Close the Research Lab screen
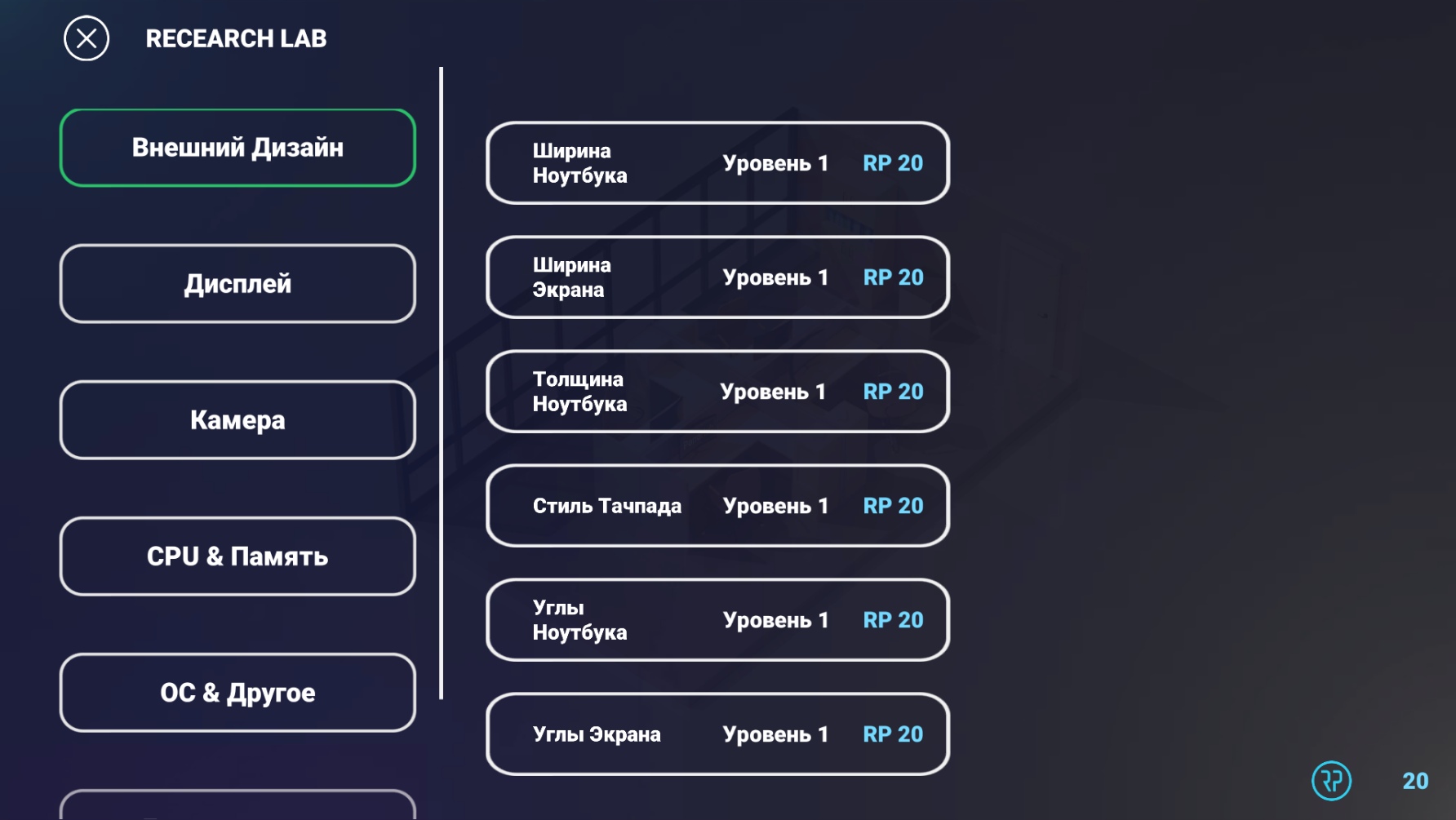Viewport: 1456px width, 820px height. 87,38
